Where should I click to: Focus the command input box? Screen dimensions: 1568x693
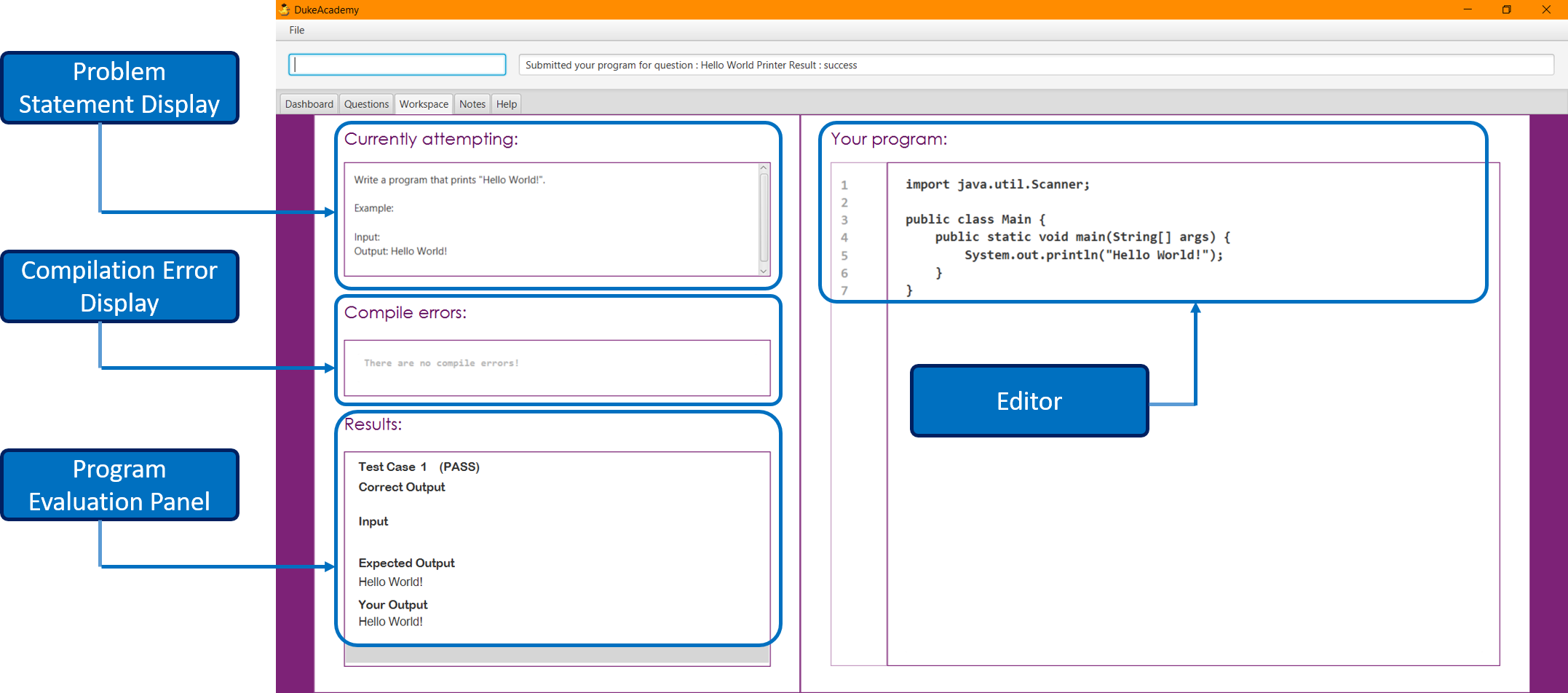(x=397, y=65)
